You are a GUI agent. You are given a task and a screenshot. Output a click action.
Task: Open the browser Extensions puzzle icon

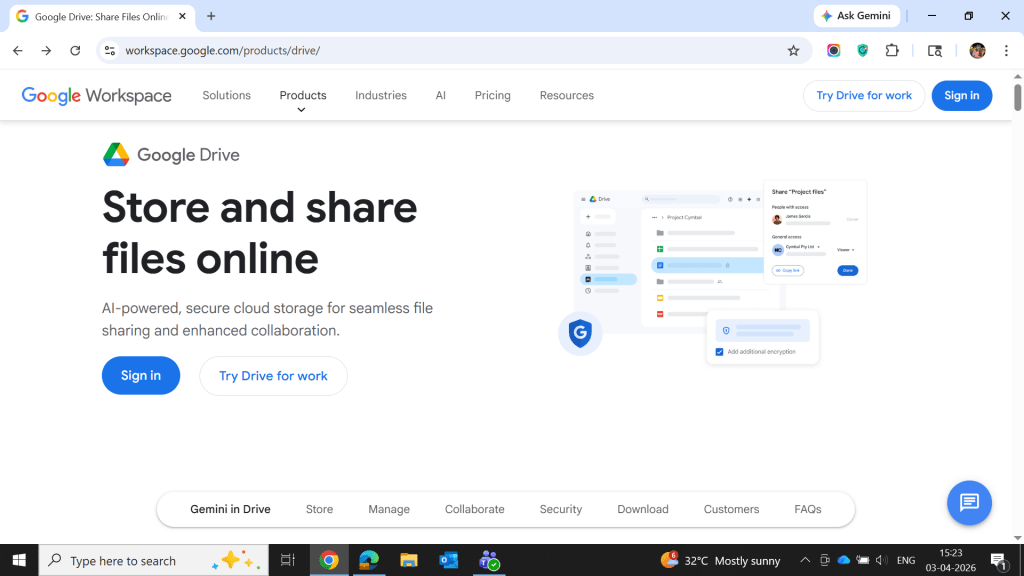pos(891,50)
